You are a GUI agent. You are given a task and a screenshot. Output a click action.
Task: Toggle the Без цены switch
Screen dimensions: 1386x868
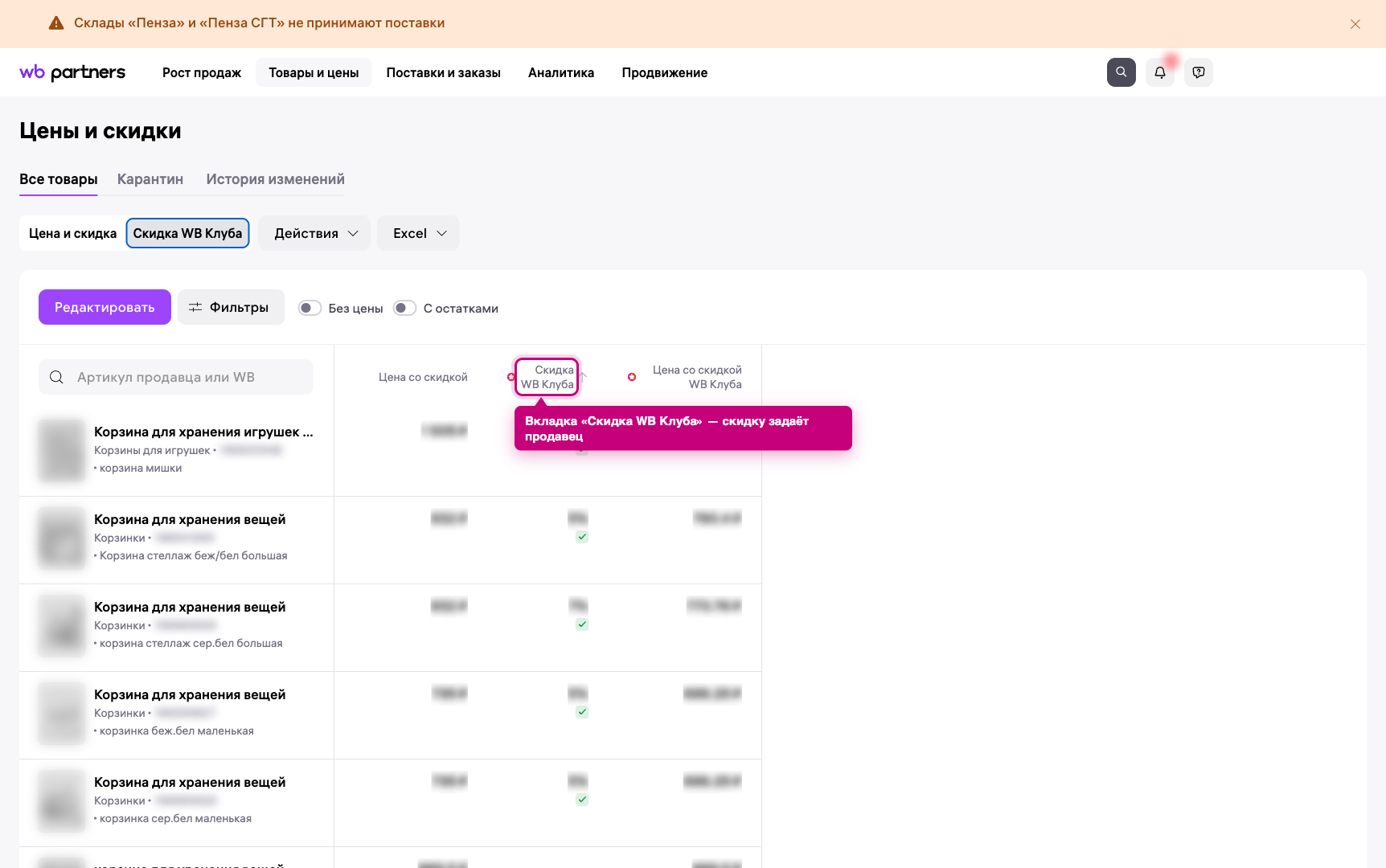tap(310, 308)
